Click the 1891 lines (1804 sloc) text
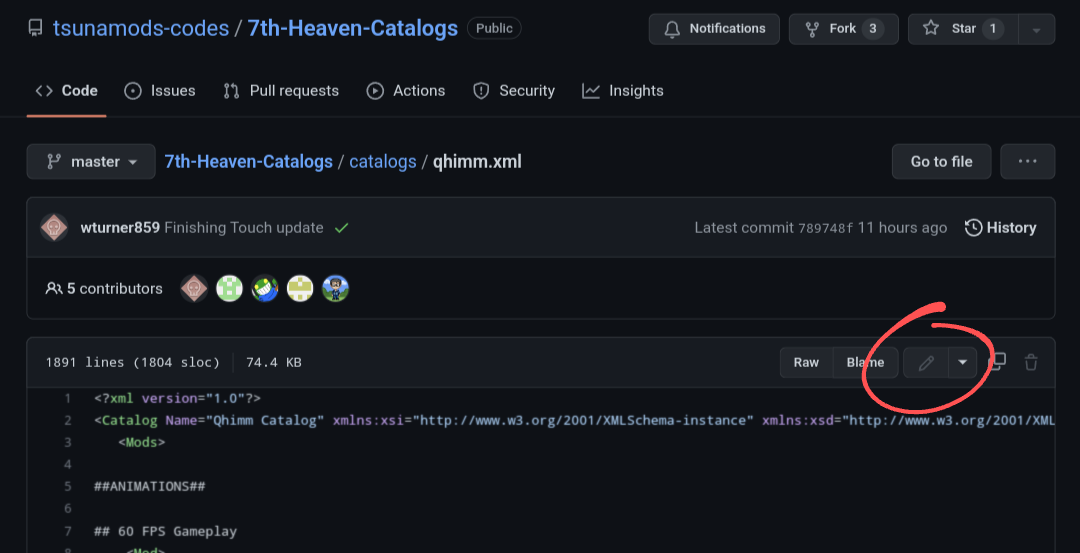 click(x=133, y=362)
